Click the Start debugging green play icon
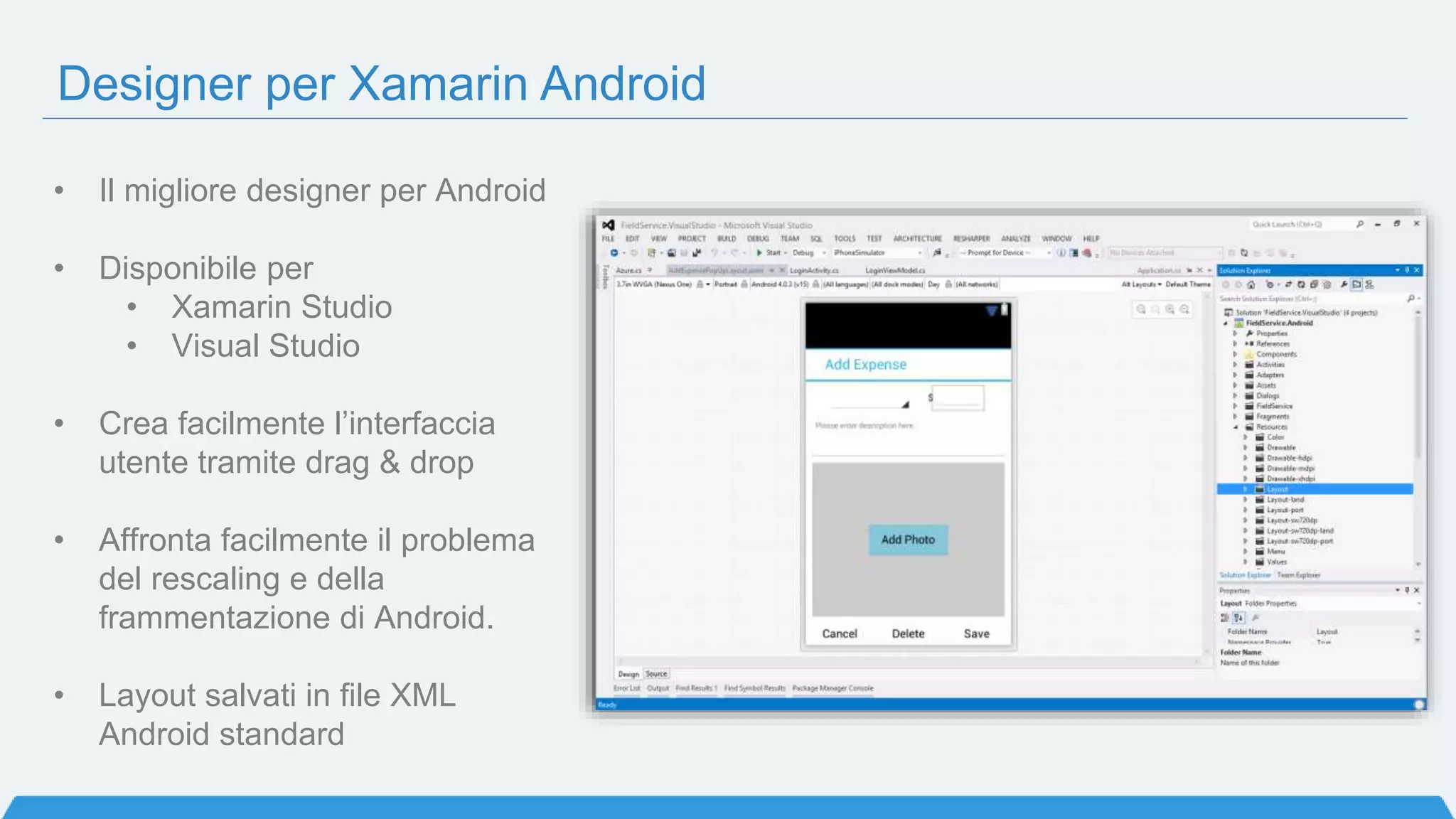Screen dimensions: 1456x819 click(x=759, y=252)
